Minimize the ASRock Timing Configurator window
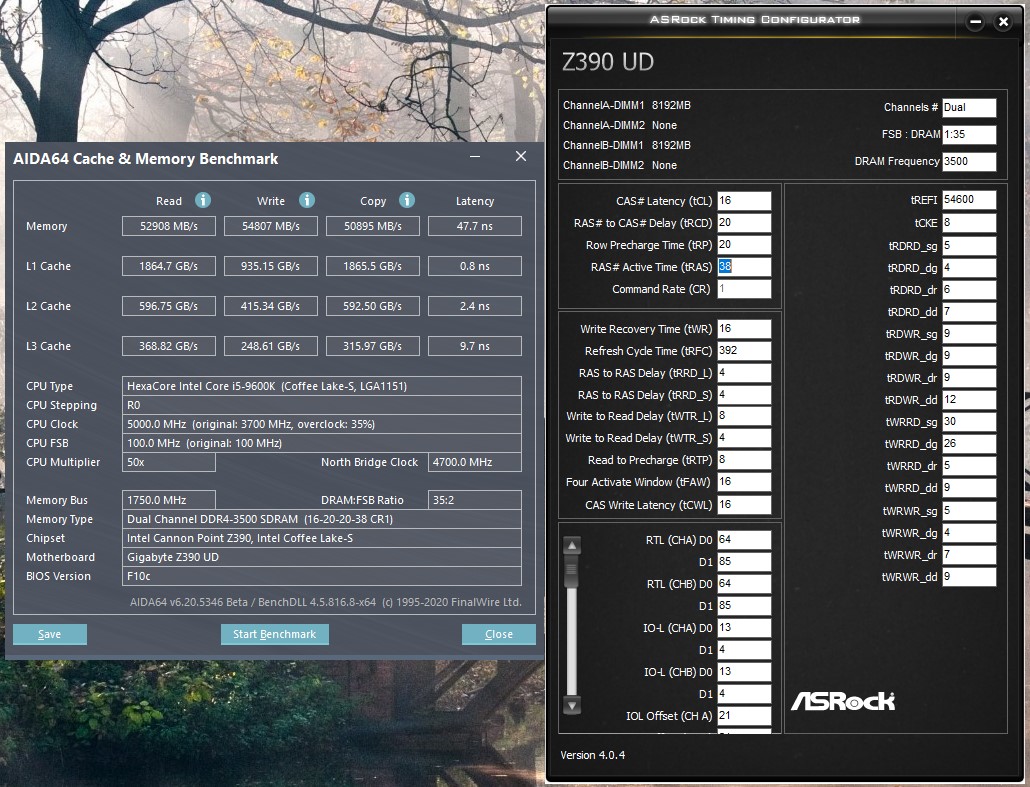The width and height of the screenshot is (1030, 787). coord(975,22)
